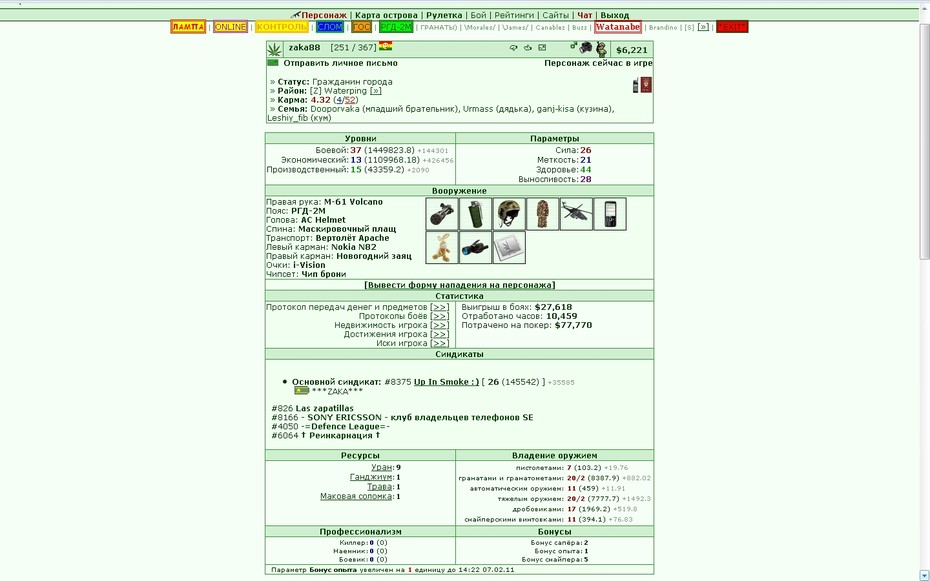Click the middle small icon in header trio
Viewport: 930px width, 581px height.
[528, 48]
